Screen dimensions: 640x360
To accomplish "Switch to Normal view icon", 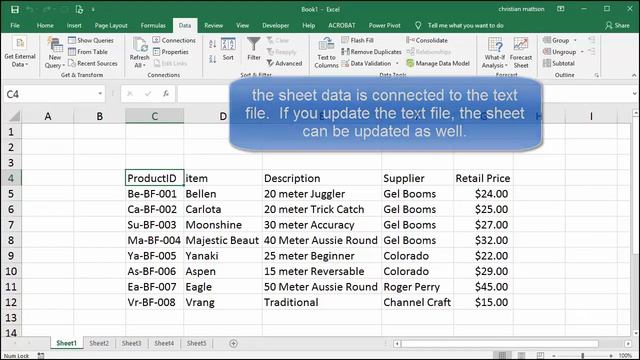I will [x=502, y=356].
